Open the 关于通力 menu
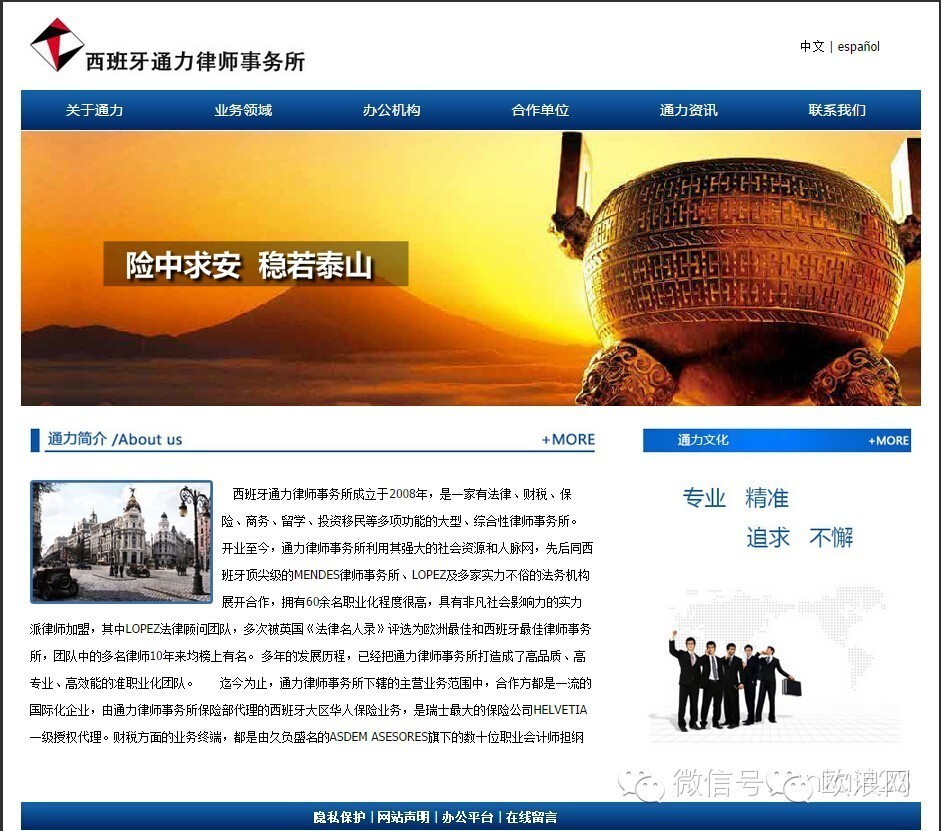 point(94,110)
